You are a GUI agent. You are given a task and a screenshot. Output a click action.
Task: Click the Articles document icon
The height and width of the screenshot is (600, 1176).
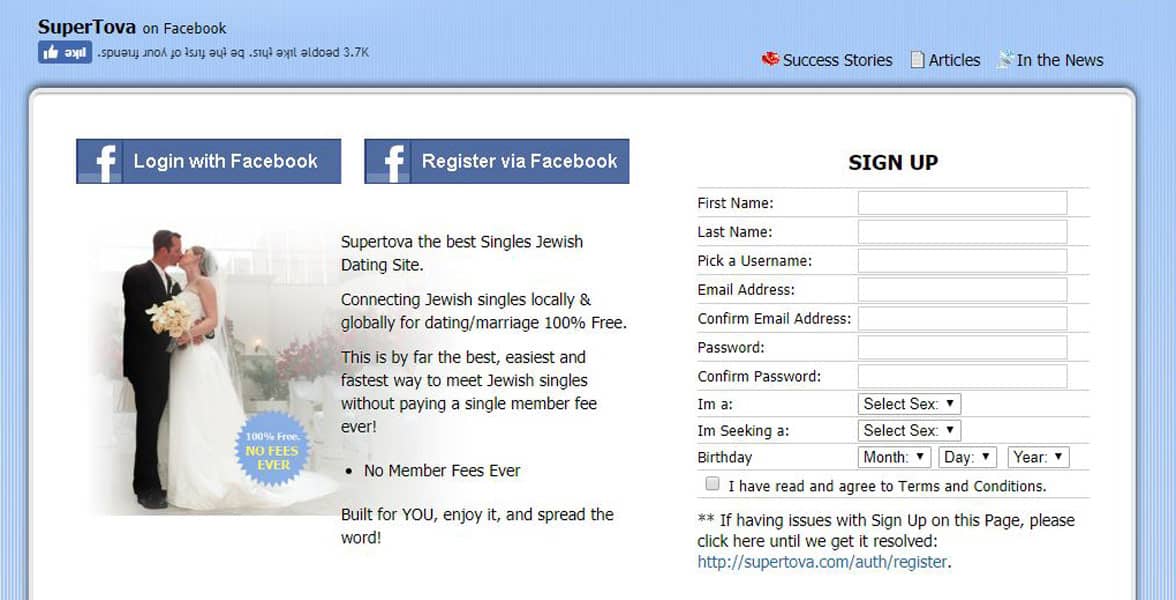coord(917,59)
